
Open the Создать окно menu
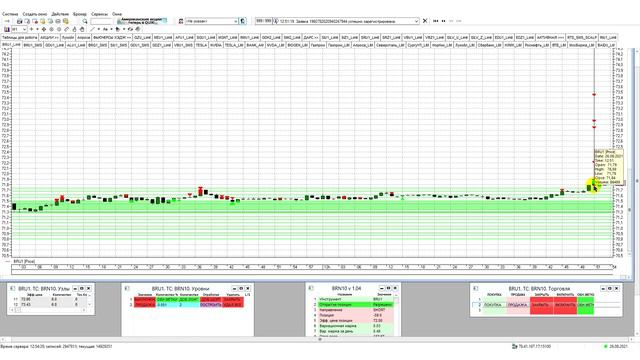point(35,14)
